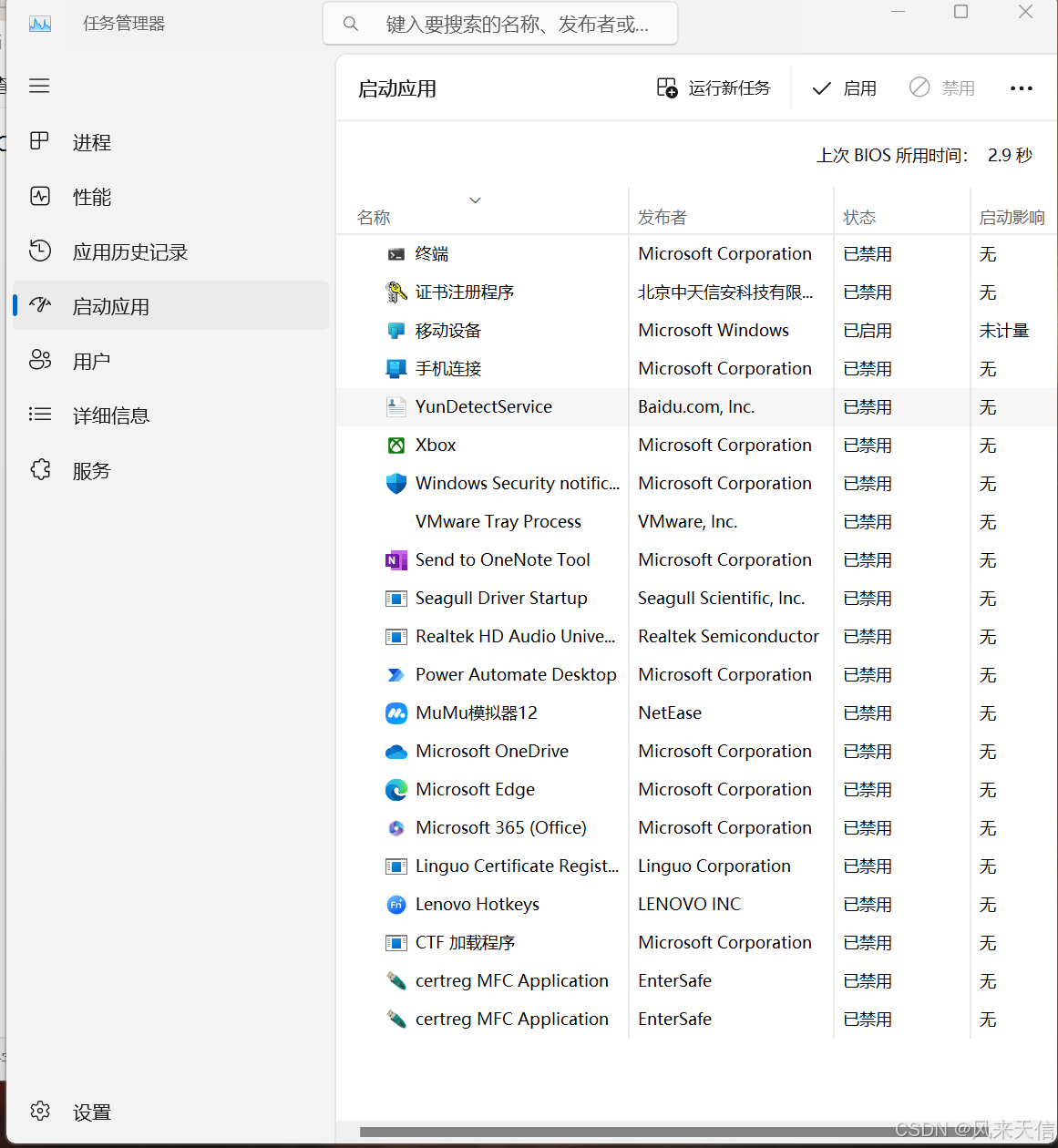Click the 用户 (Users) sidebar icon
Image resolution: width=1058 pixels, height=1148 pixels.
tap(39, 360)
